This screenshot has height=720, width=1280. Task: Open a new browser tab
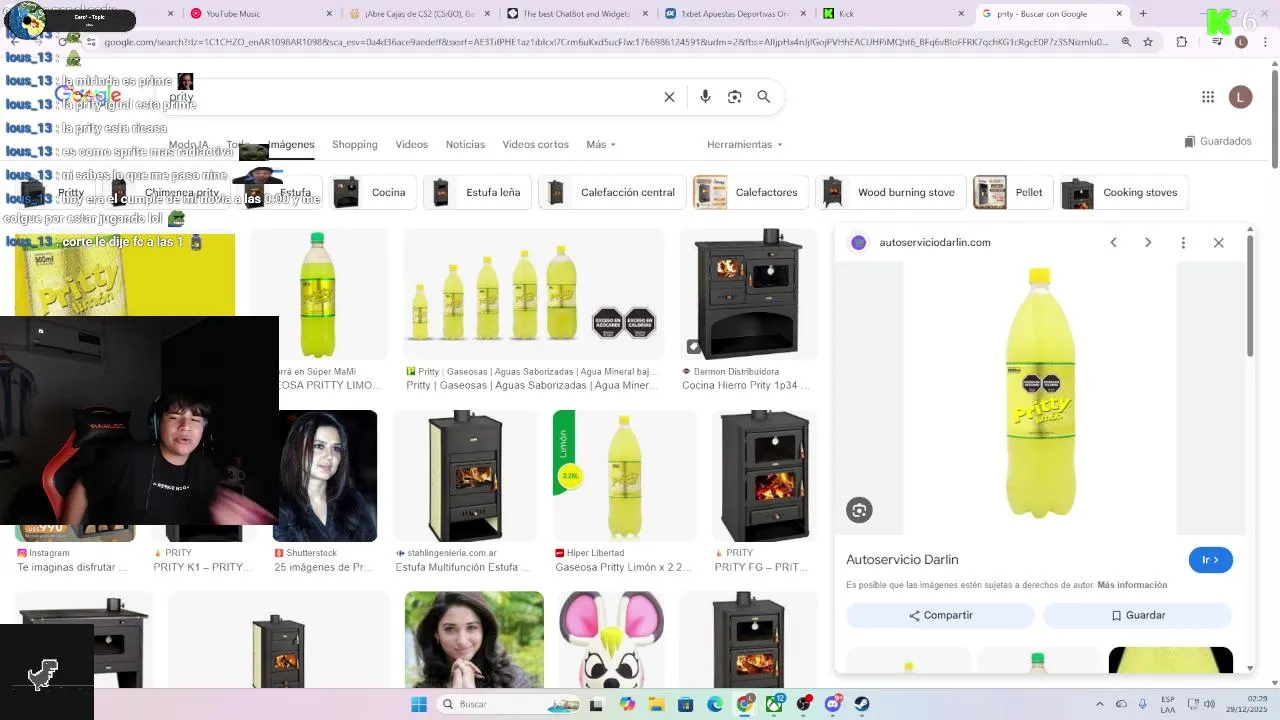point(1143,14)
